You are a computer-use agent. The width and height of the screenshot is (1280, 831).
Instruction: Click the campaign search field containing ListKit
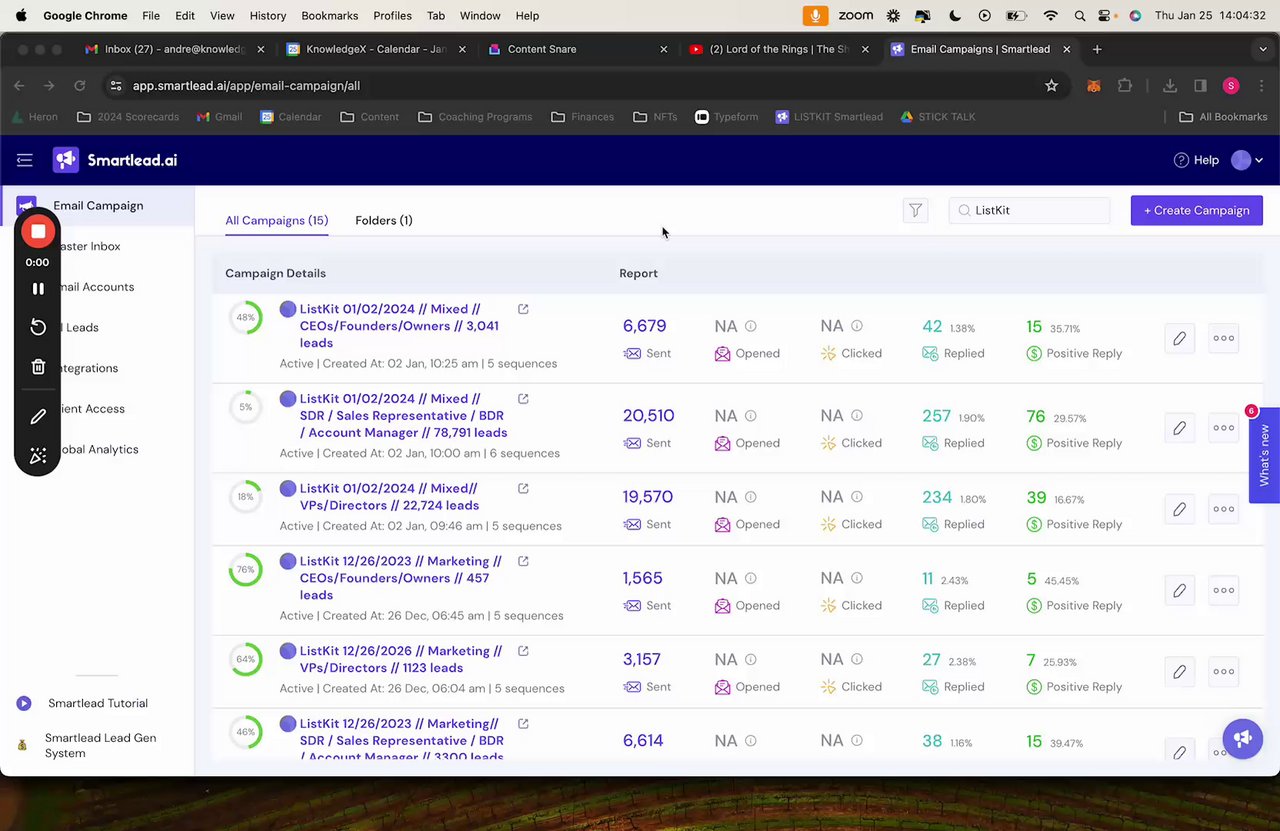click(x=1030, y=210)
